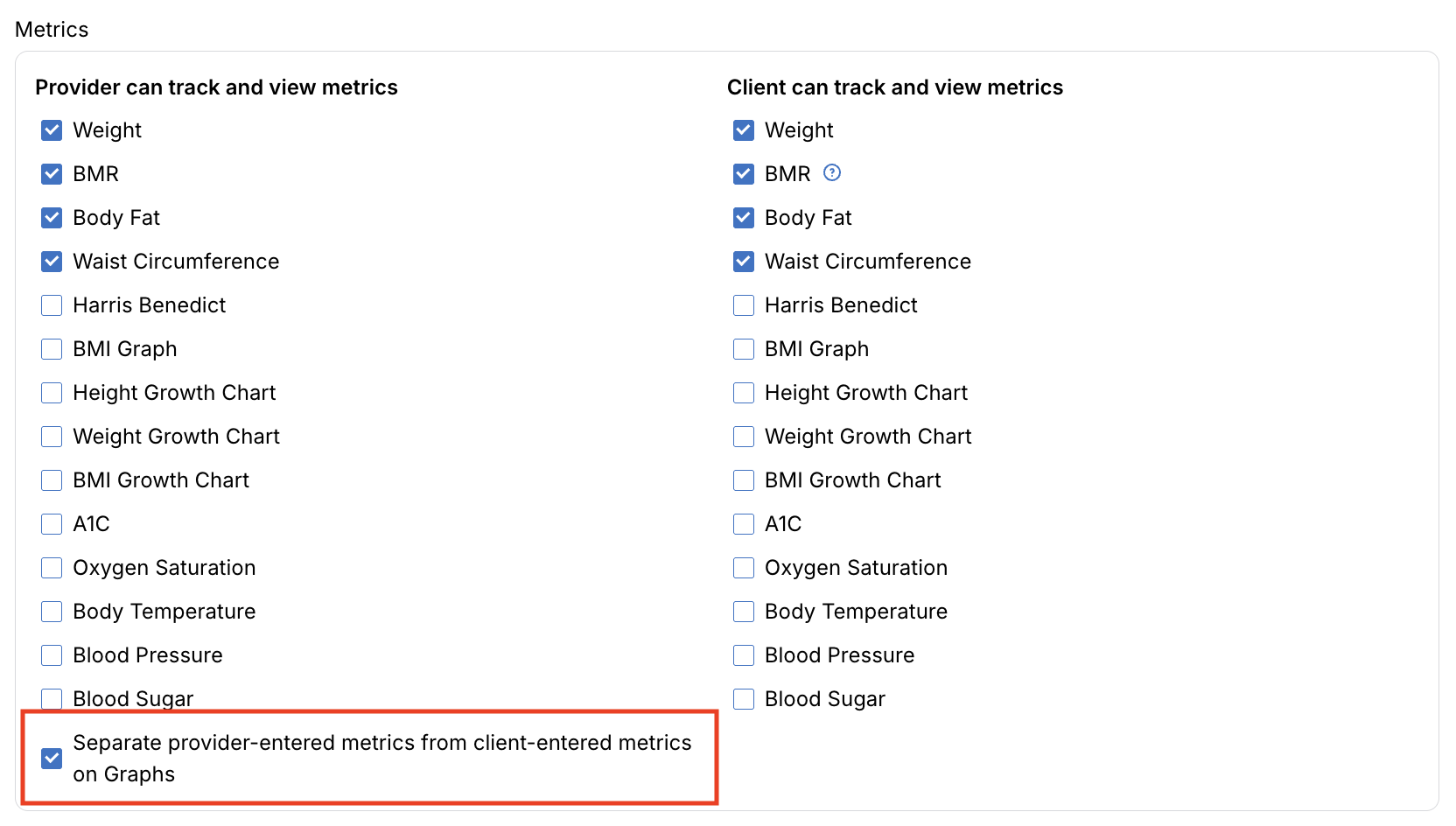Uncheck provider Body Fat checkbox
This screenshot has width=1456, height=826.
click(52, 218)
